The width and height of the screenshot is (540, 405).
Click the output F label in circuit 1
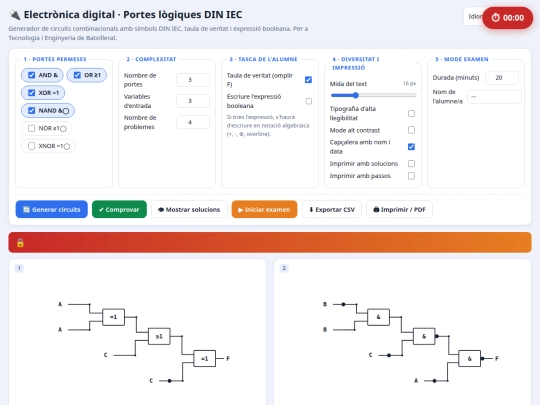coord(228,359)
